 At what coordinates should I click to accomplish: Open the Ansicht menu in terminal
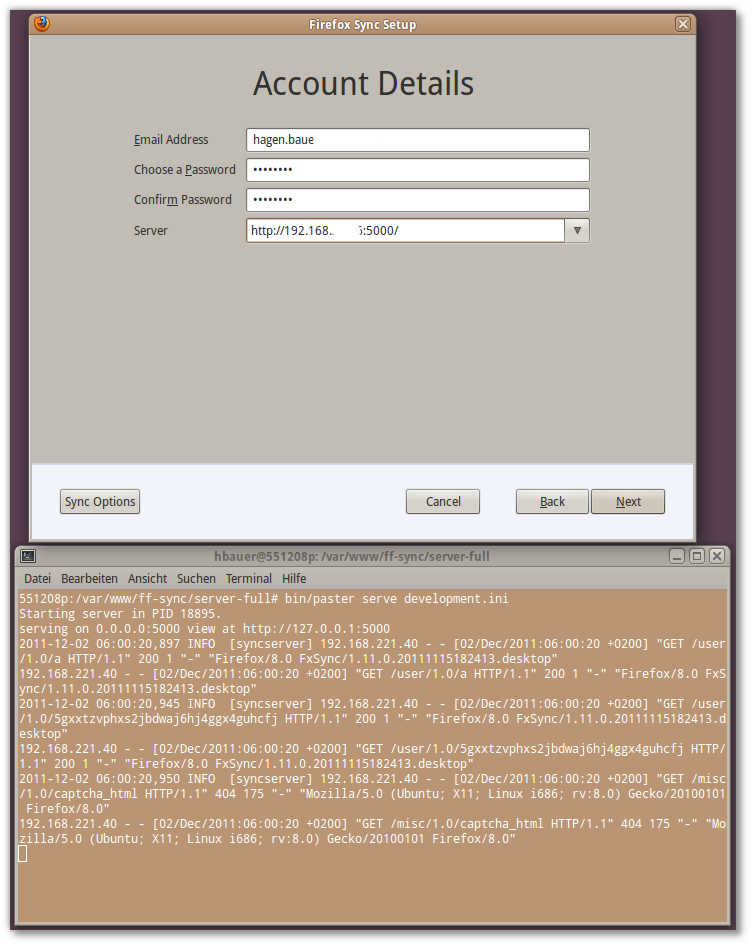click(x=147, y=579)
